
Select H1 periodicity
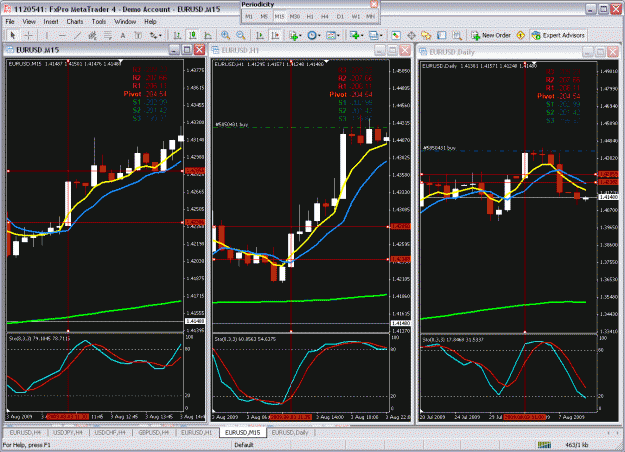tap(310, 16)
